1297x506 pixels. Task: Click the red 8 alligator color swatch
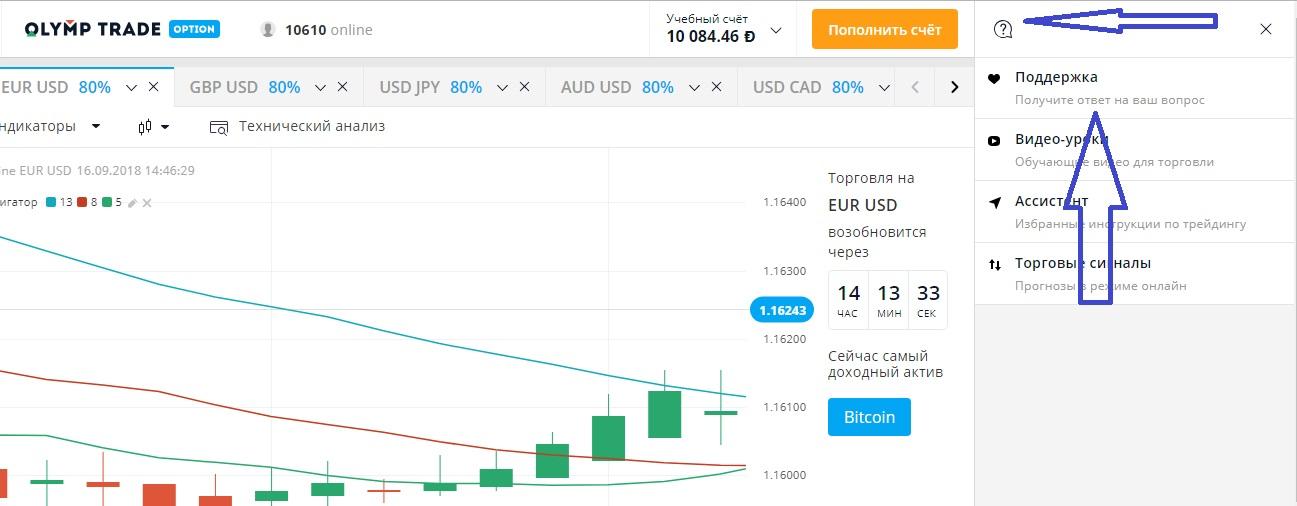click(x=83, y=202)
